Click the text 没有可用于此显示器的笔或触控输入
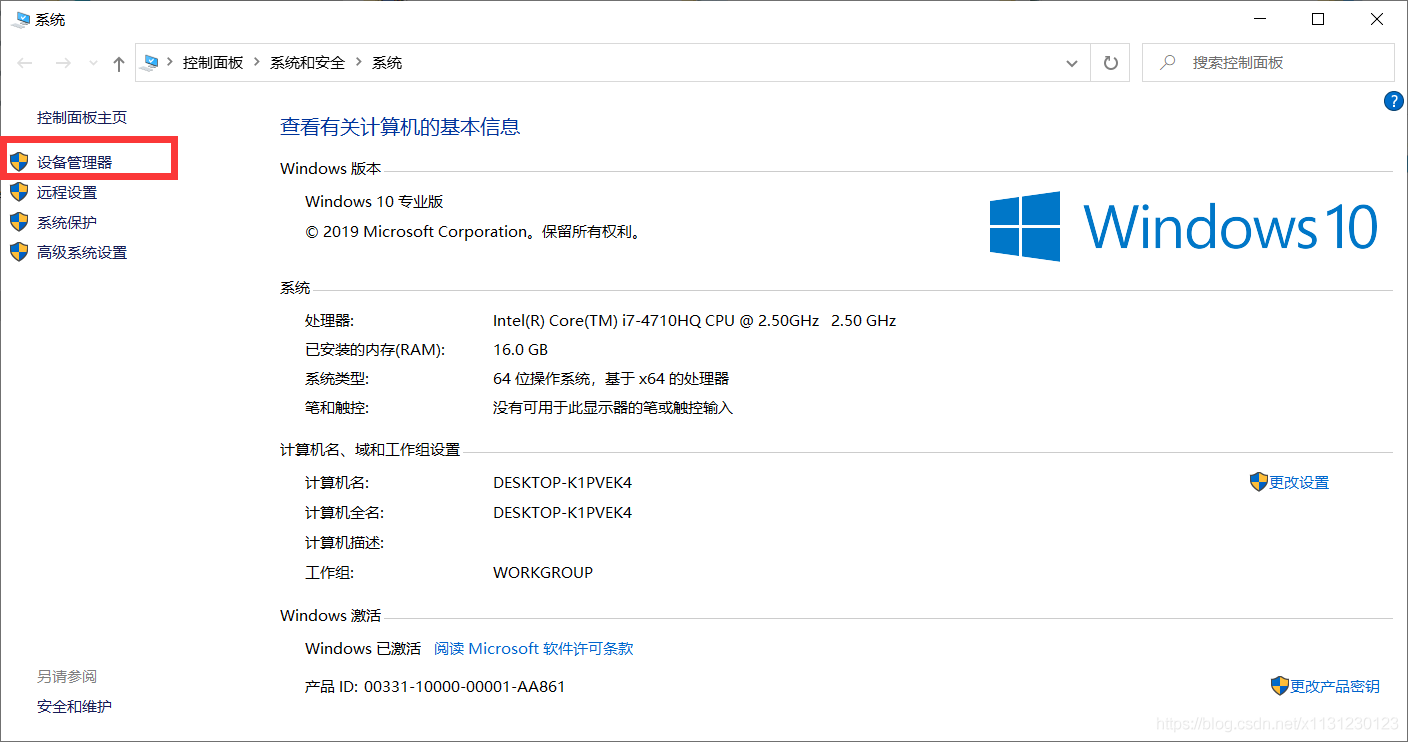The width and height of the screenshot is (1408, 742). 613,408
